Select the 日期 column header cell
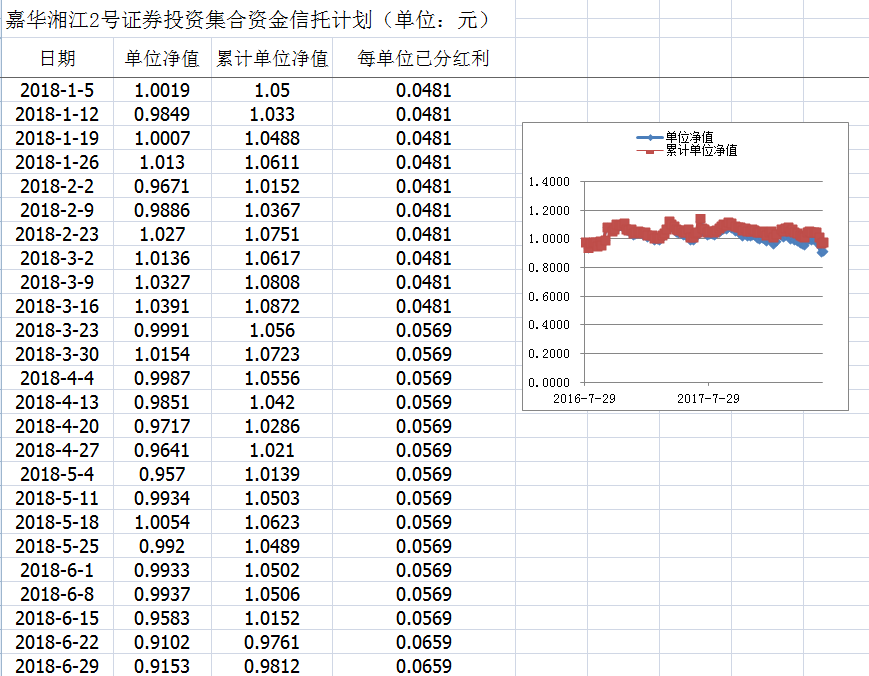 [x=57, y=59]
